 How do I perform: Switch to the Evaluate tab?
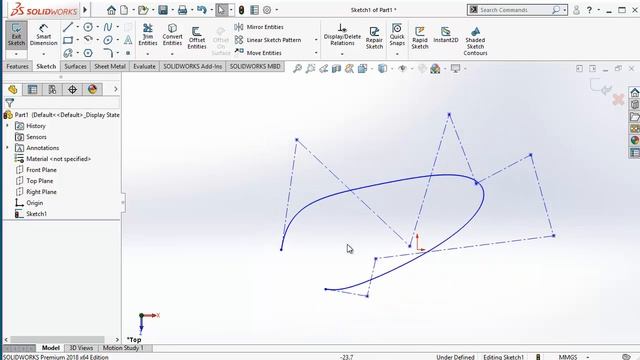pos(144,66)
